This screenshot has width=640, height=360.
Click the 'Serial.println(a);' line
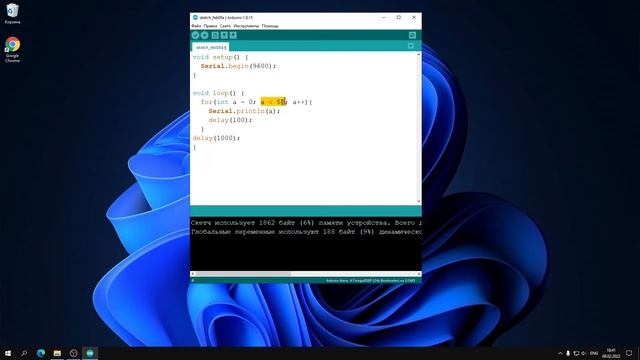pos(244,111)
